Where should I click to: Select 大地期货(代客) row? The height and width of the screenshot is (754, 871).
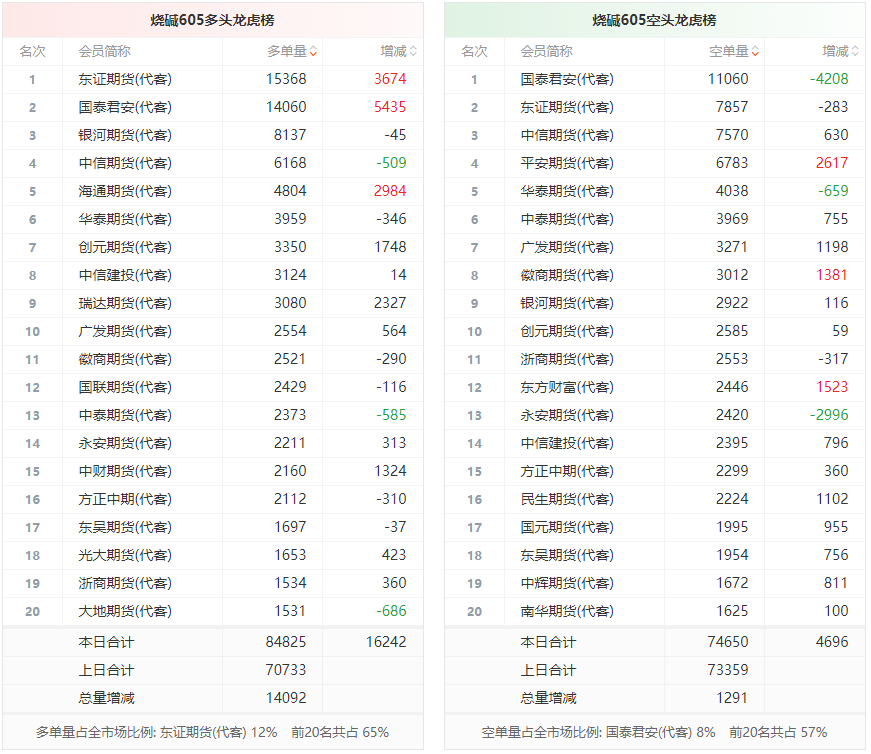pos(213,611)
